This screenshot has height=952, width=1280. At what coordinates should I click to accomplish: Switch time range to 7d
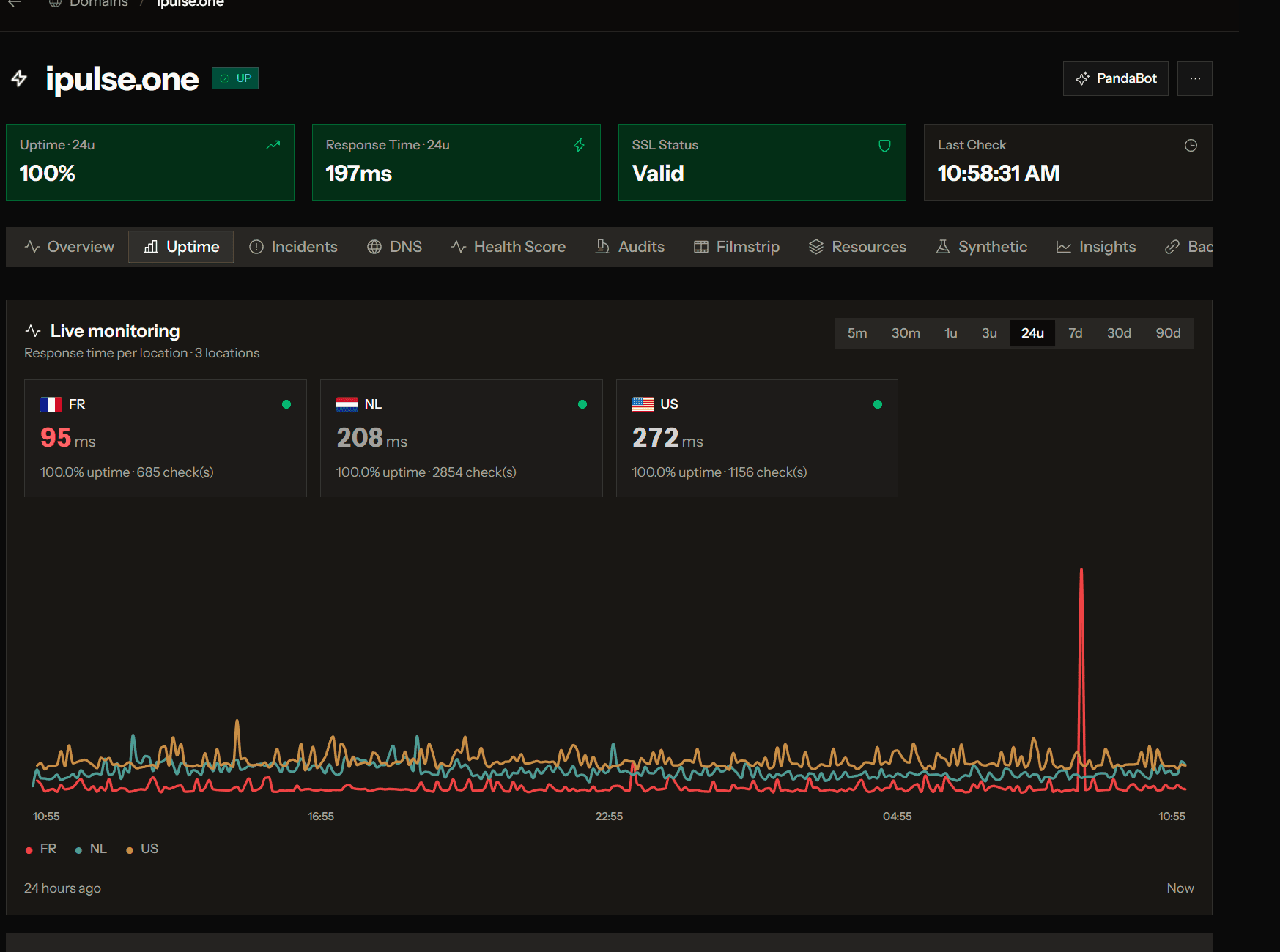(1075, 333)
